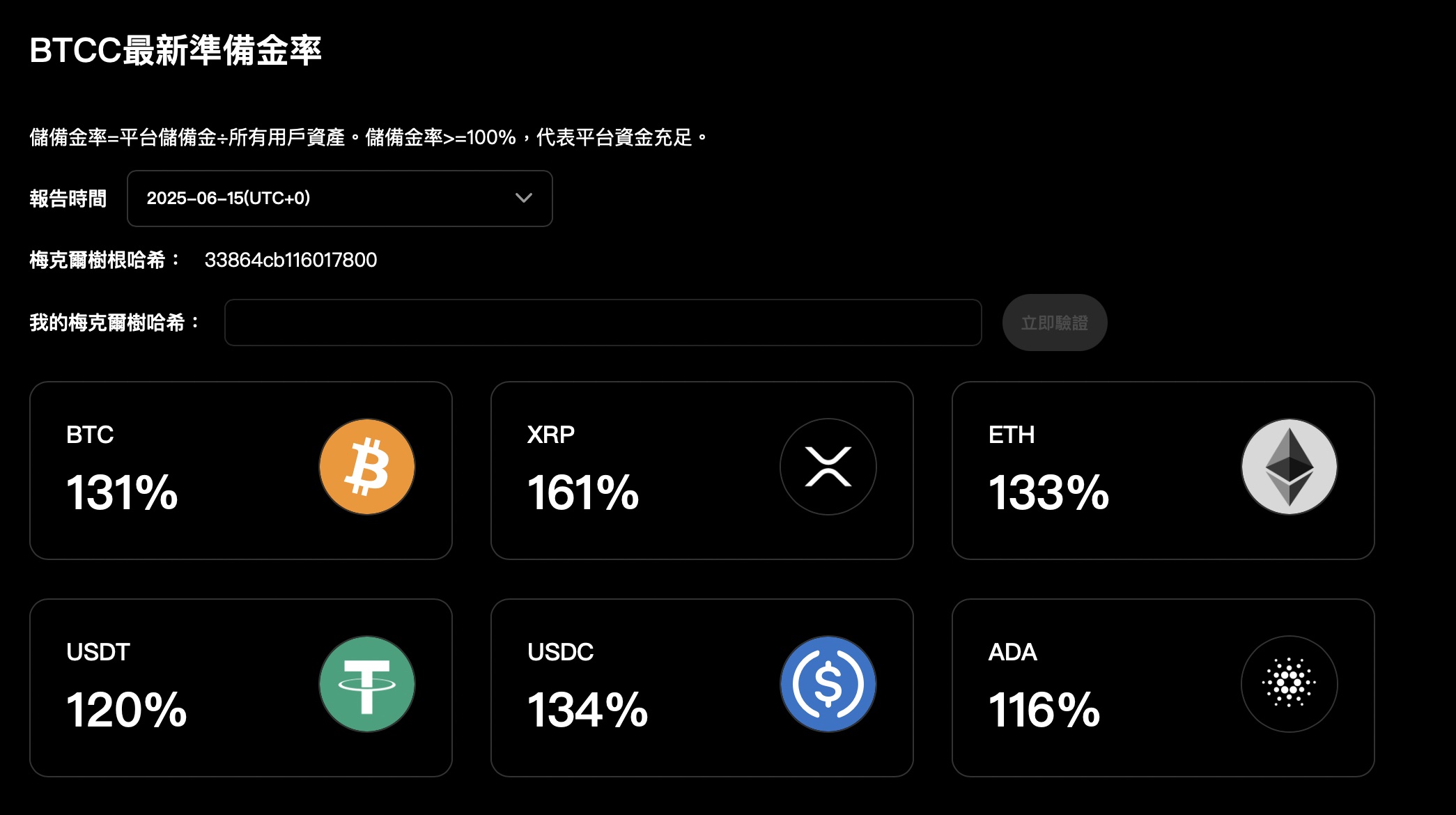Image resolution: width=1456 pixels, height=815 pixels.
Task: Click the 我的梅克爾樹哈希 input field
Action: pos(603,322)
